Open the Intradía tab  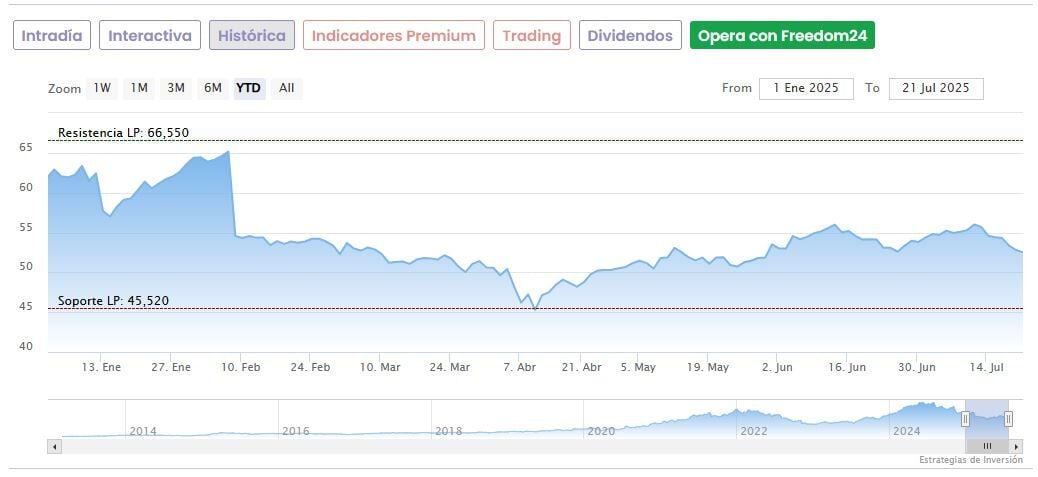pyautogui.click(x=52, y=36)
